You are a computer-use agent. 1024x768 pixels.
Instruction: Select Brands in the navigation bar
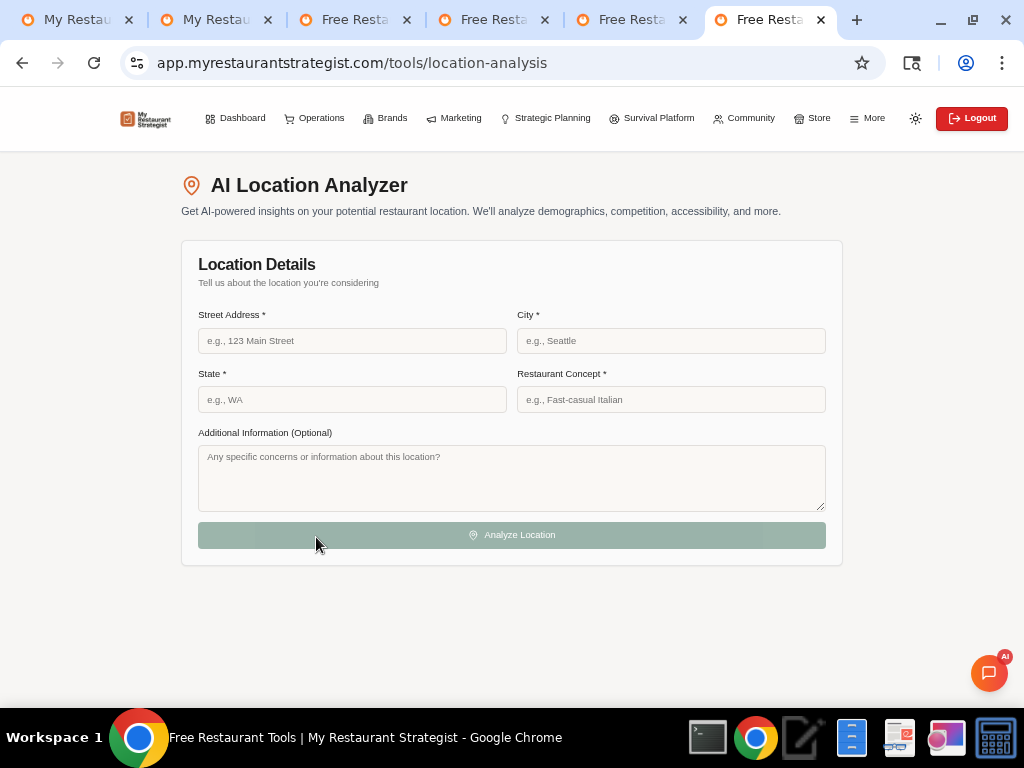pyautogui.click(x=385, y=118)
